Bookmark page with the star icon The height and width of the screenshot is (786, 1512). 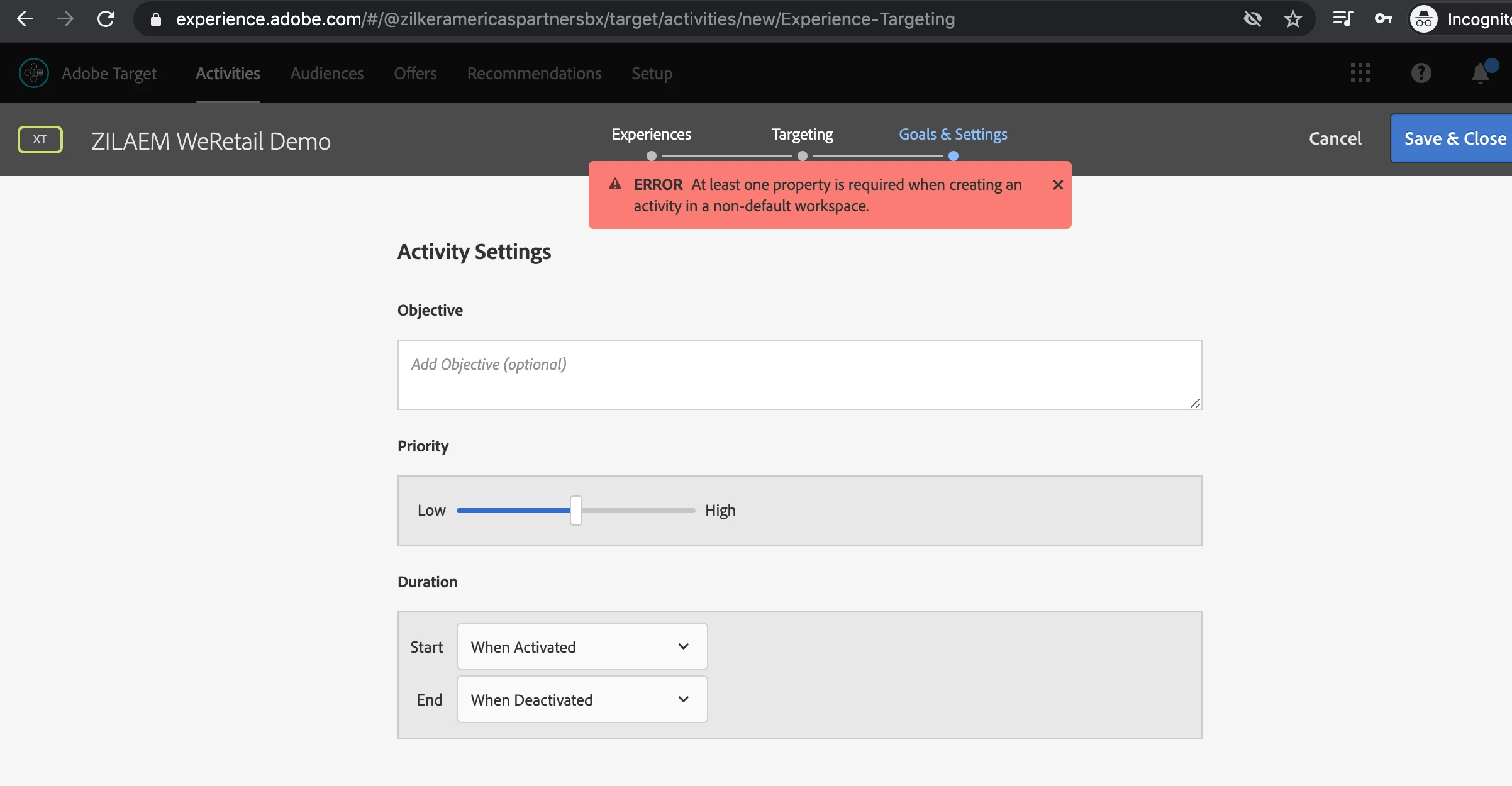1293,19
